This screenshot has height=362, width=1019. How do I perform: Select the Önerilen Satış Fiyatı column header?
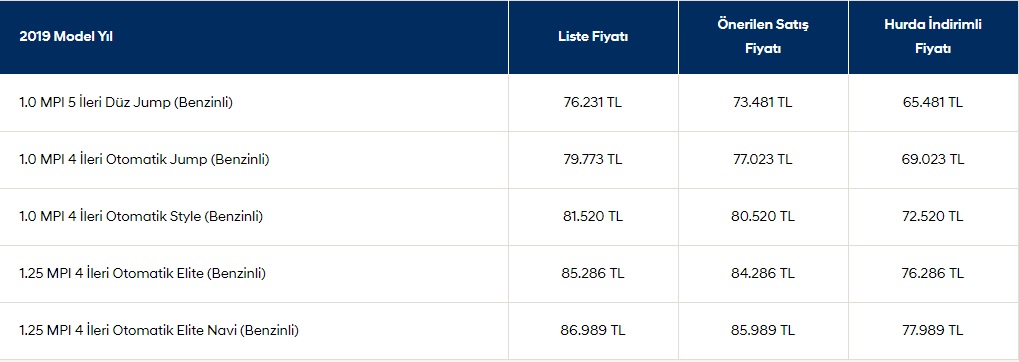763,37
